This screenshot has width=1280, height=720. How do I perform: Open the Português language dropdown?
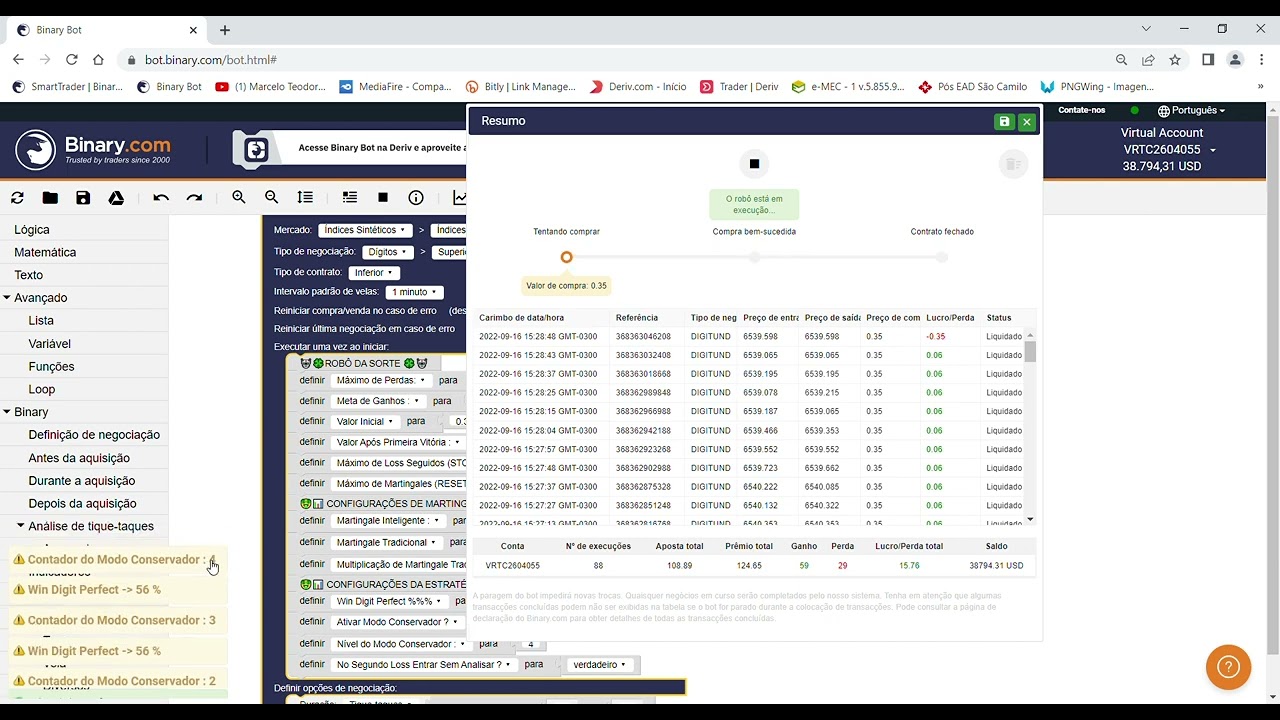[1191, 111]
